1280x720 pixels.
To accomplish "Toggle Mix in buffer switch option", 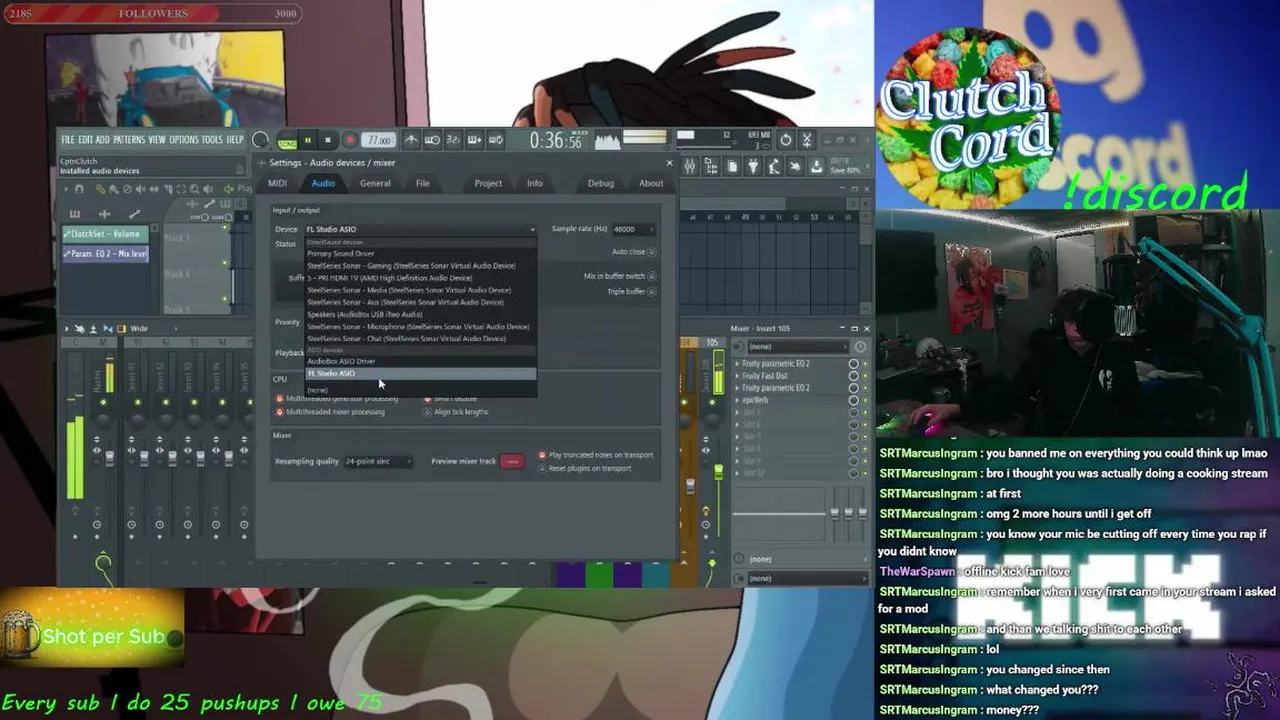I will click(x=651, y=276).
